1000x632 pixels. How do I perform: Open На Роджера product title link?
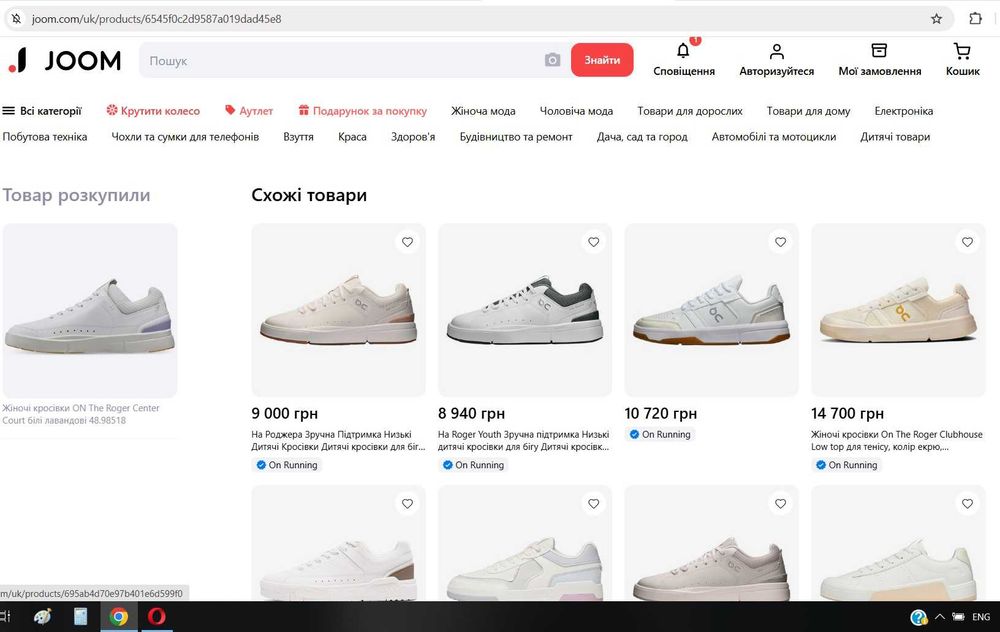(x=338, y=440)
